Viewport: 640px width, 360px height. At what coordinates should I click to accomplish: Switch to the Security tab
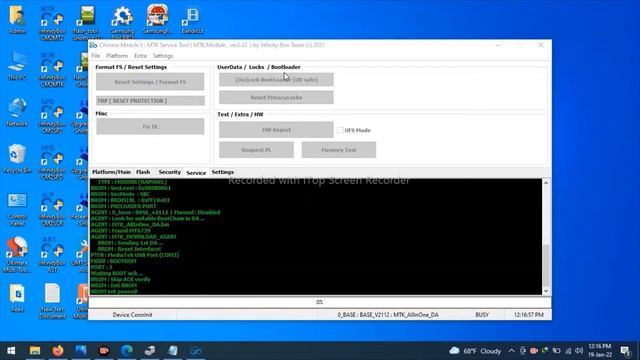click(x=169, y=172)
